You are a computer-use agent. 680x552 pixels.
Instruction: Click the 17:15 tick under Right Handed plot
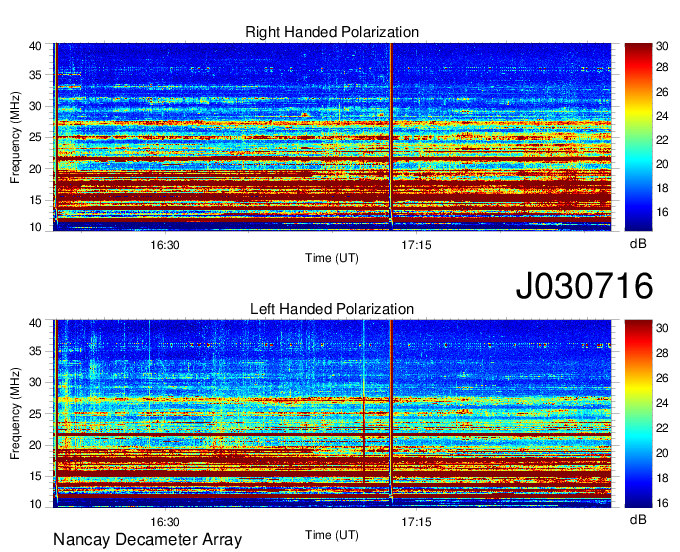(416, 245)
